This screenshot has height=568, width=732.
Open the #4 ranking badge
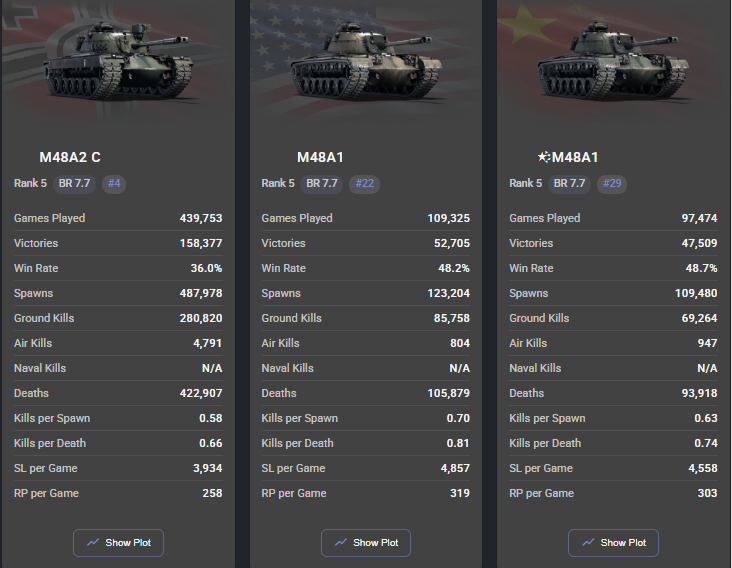(x=114, y=183)
